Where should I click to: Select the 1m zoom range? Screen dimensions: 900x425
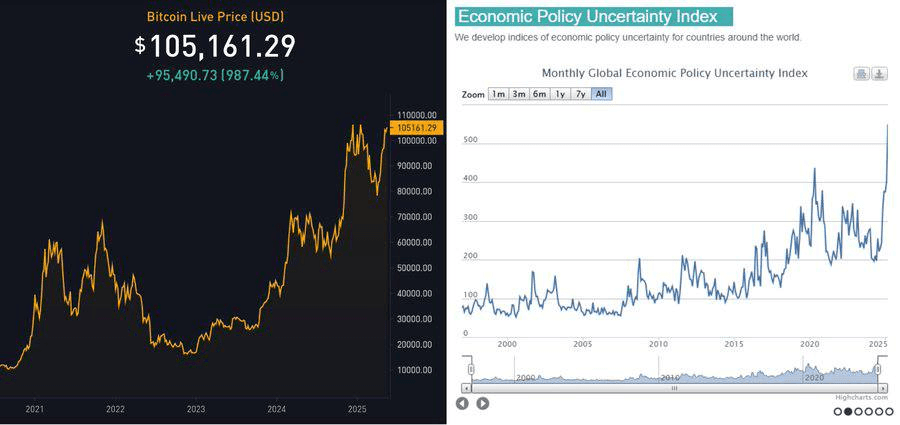click(498, 94)
